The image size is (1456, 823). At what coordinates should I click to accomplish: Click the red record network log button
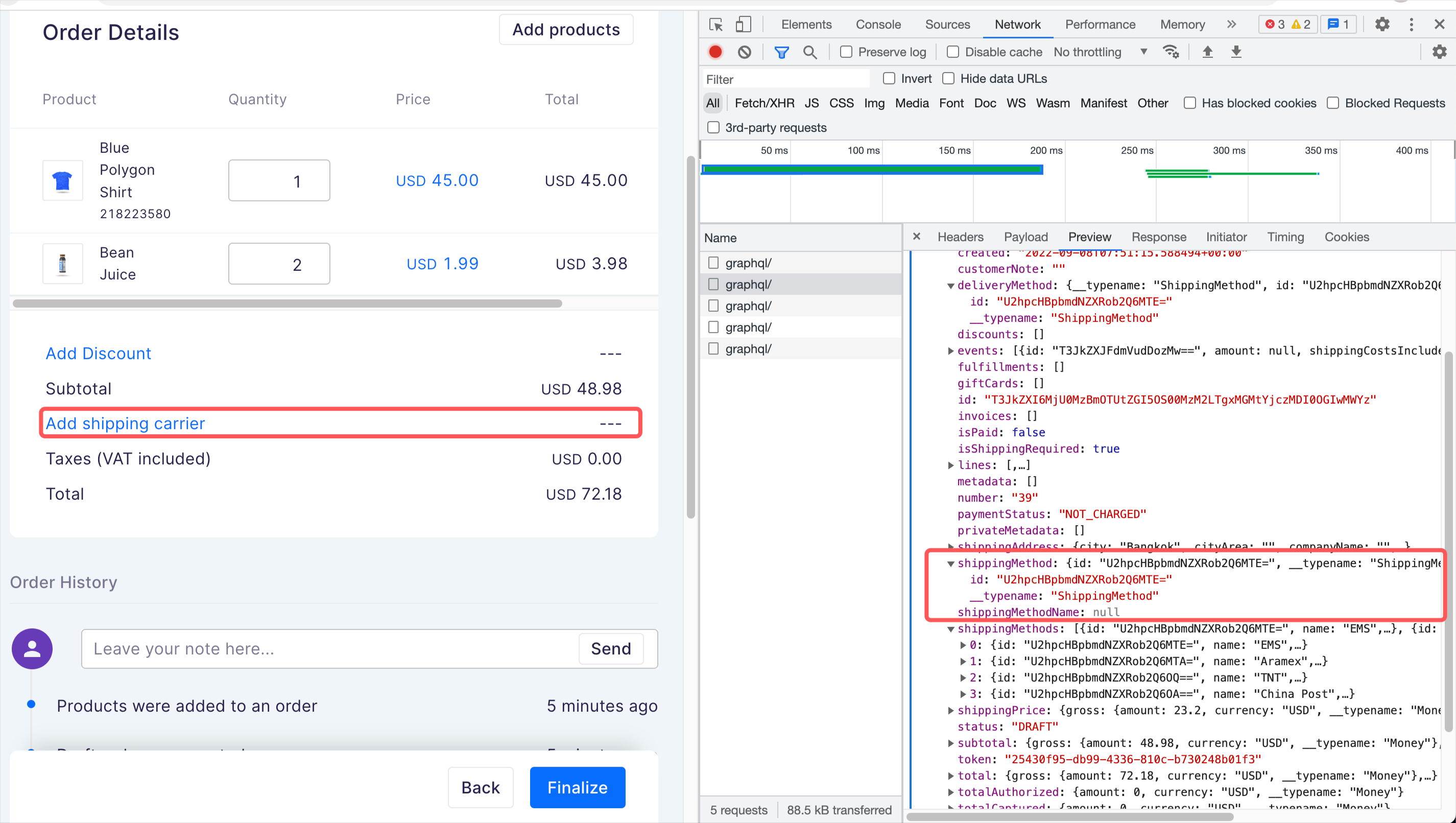(x=714, y=52)
